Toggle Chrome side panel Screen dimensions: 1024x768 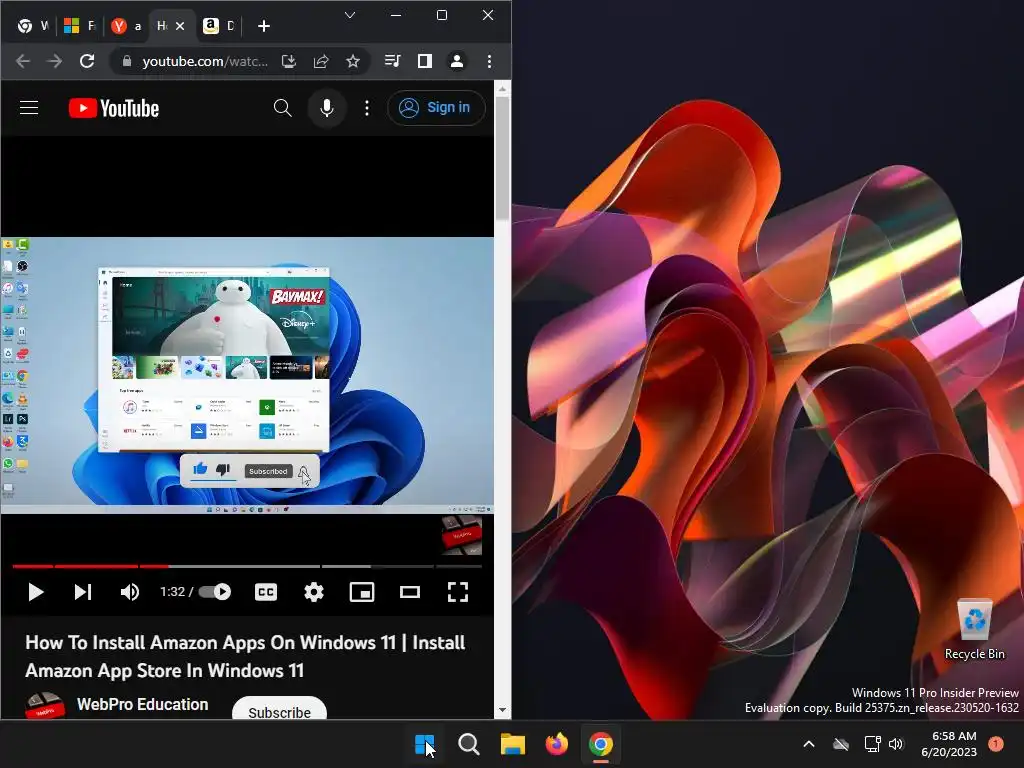[425, 61]
